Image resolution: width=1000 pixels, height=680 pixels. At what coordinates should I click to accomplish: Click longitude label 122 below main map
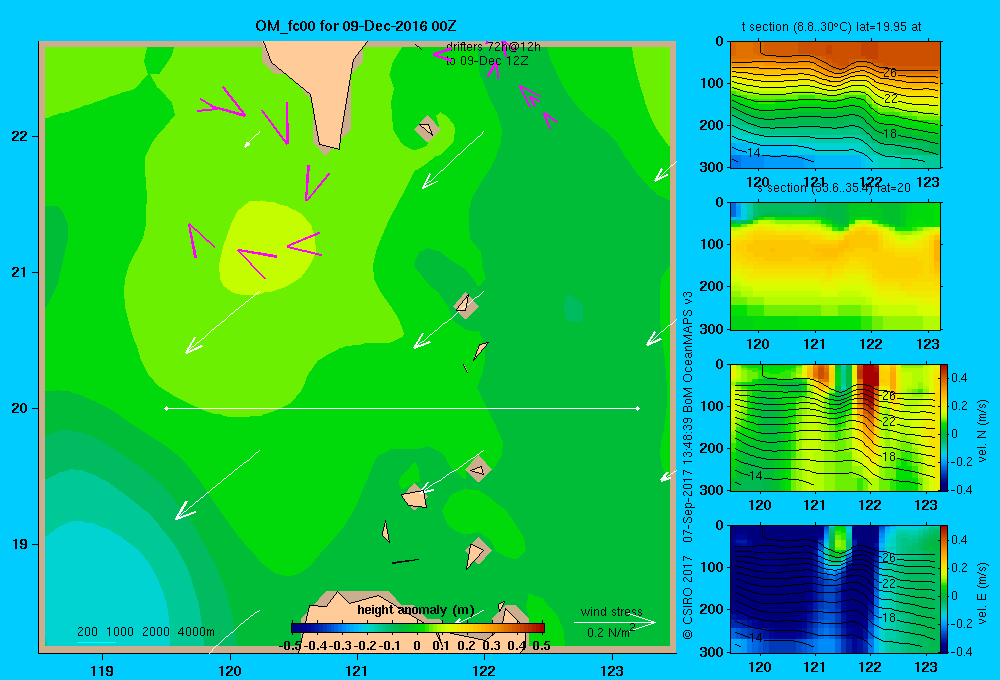(x=484, y=670)
